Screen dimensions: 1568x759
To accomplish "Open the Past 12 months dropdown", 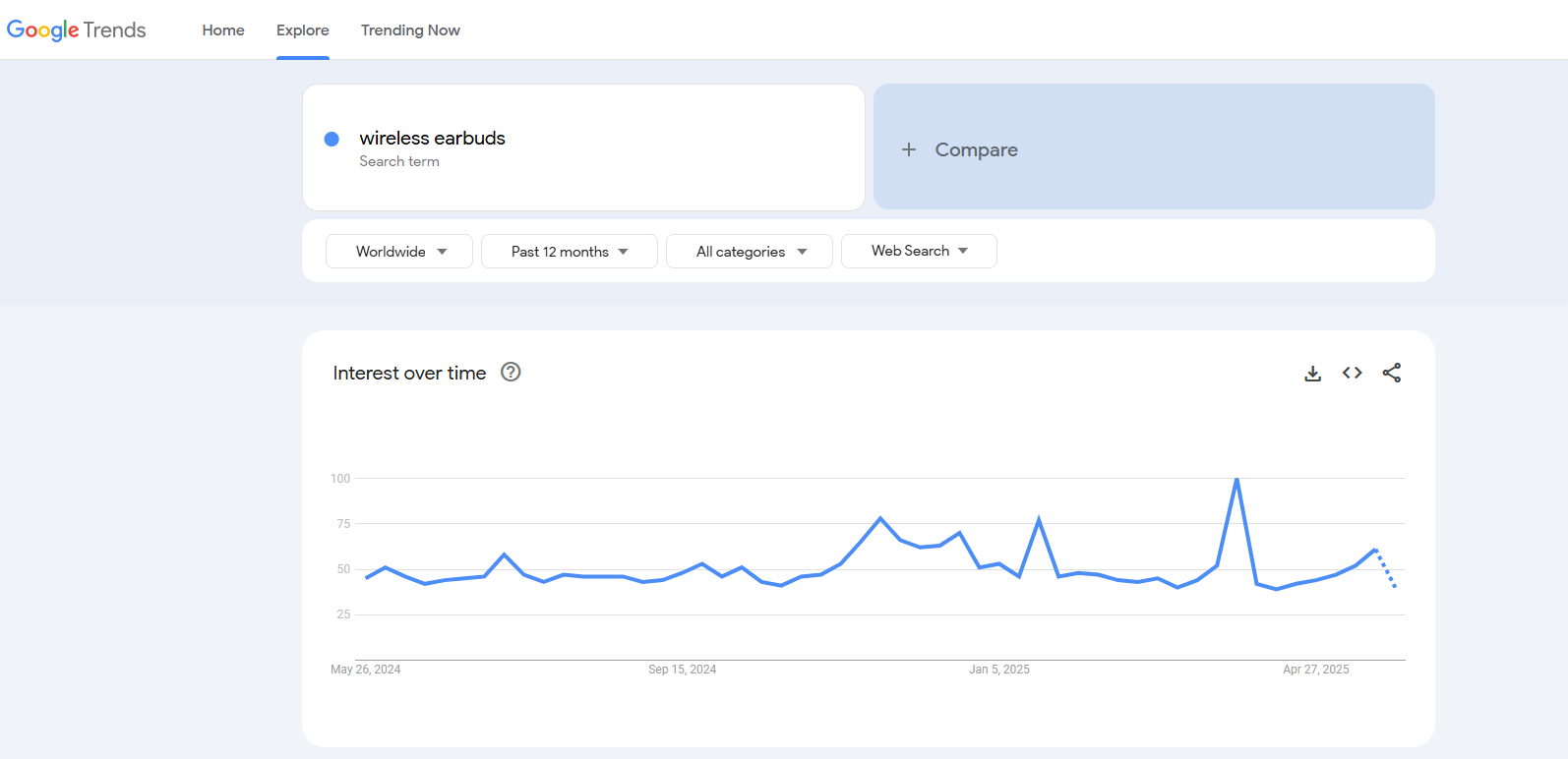I will (x=570, y=251).
